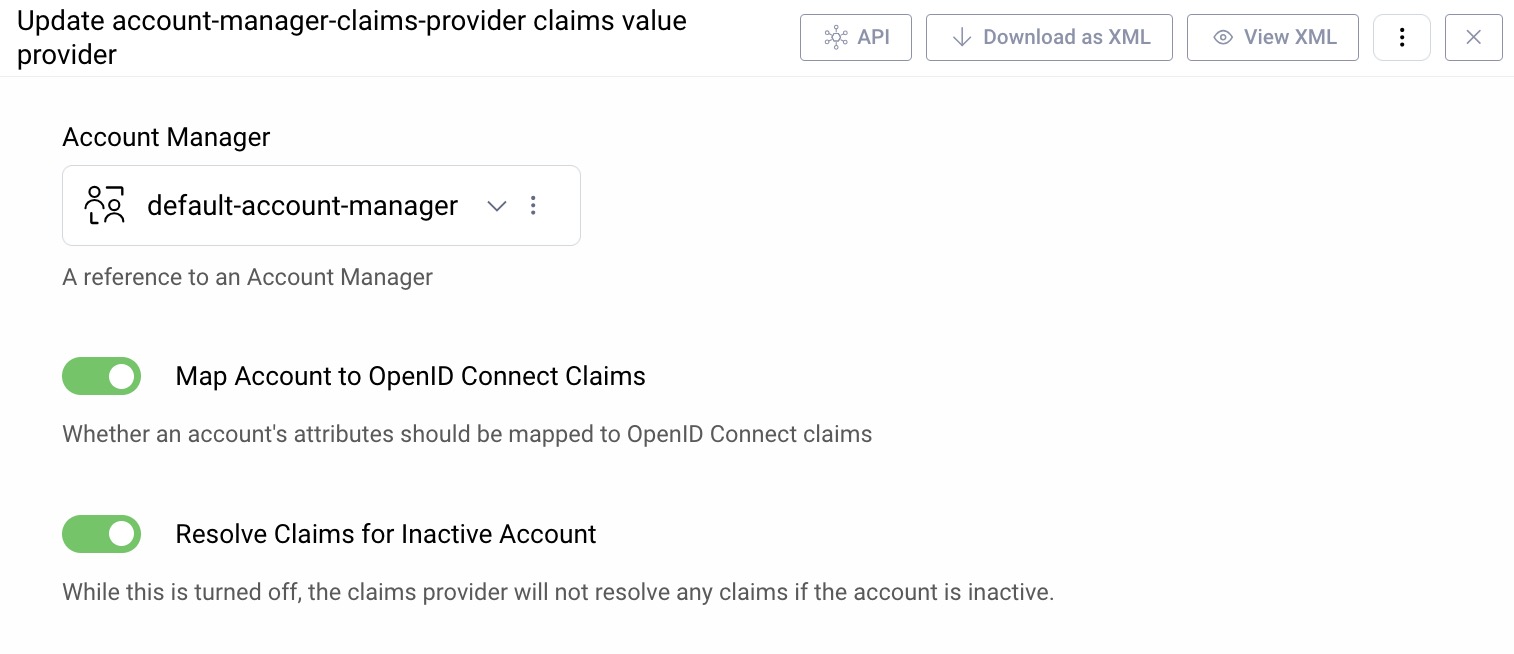Click the API nodes icon before the API label
The height and width of the screenshot is (654, 1514).
(837, 37)
